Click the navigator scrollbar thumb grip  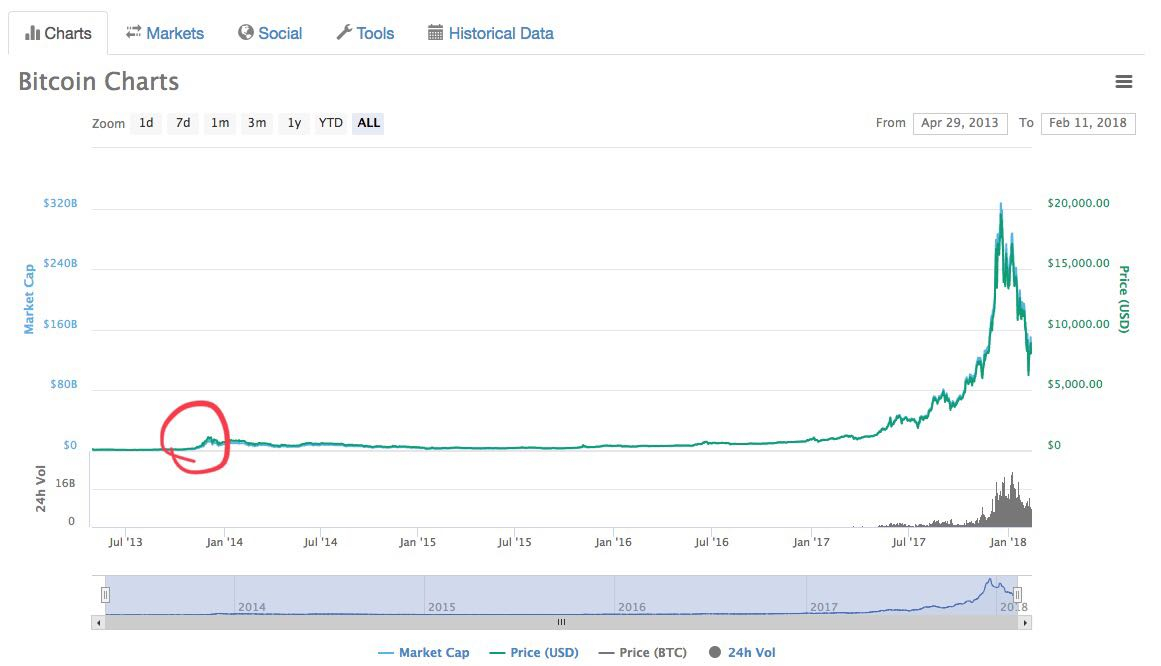click(x=561, y=623)
